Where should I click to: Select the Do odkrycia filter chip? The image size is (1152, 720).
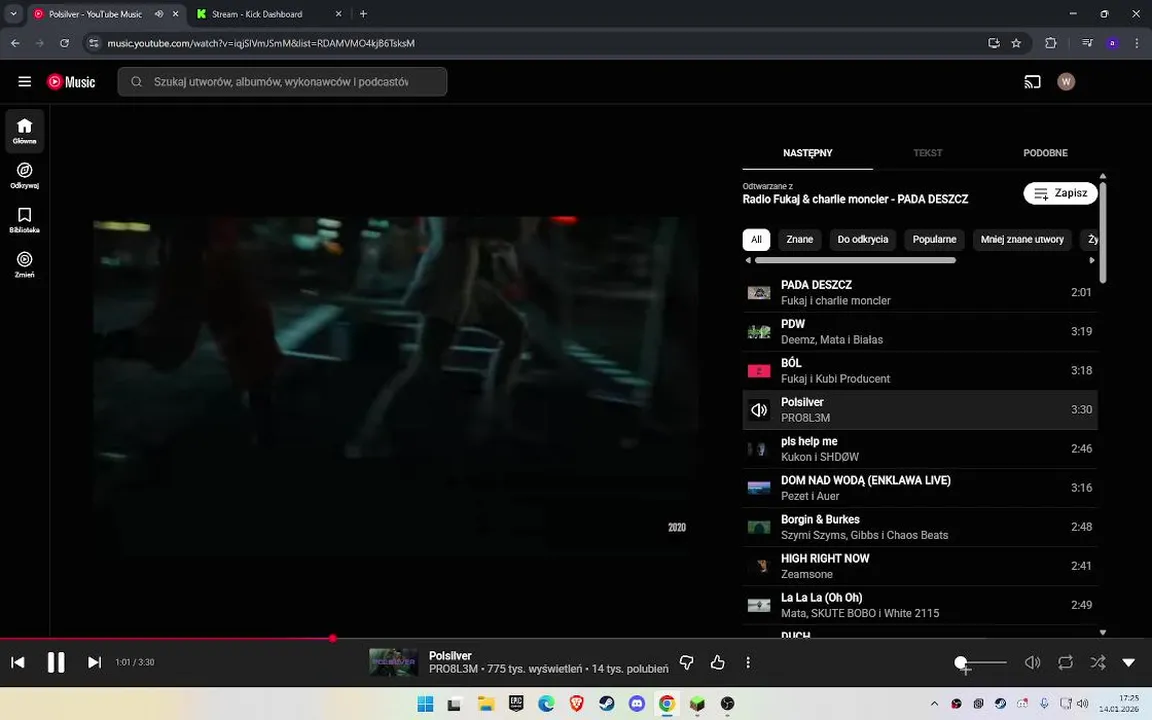point(863,240)
